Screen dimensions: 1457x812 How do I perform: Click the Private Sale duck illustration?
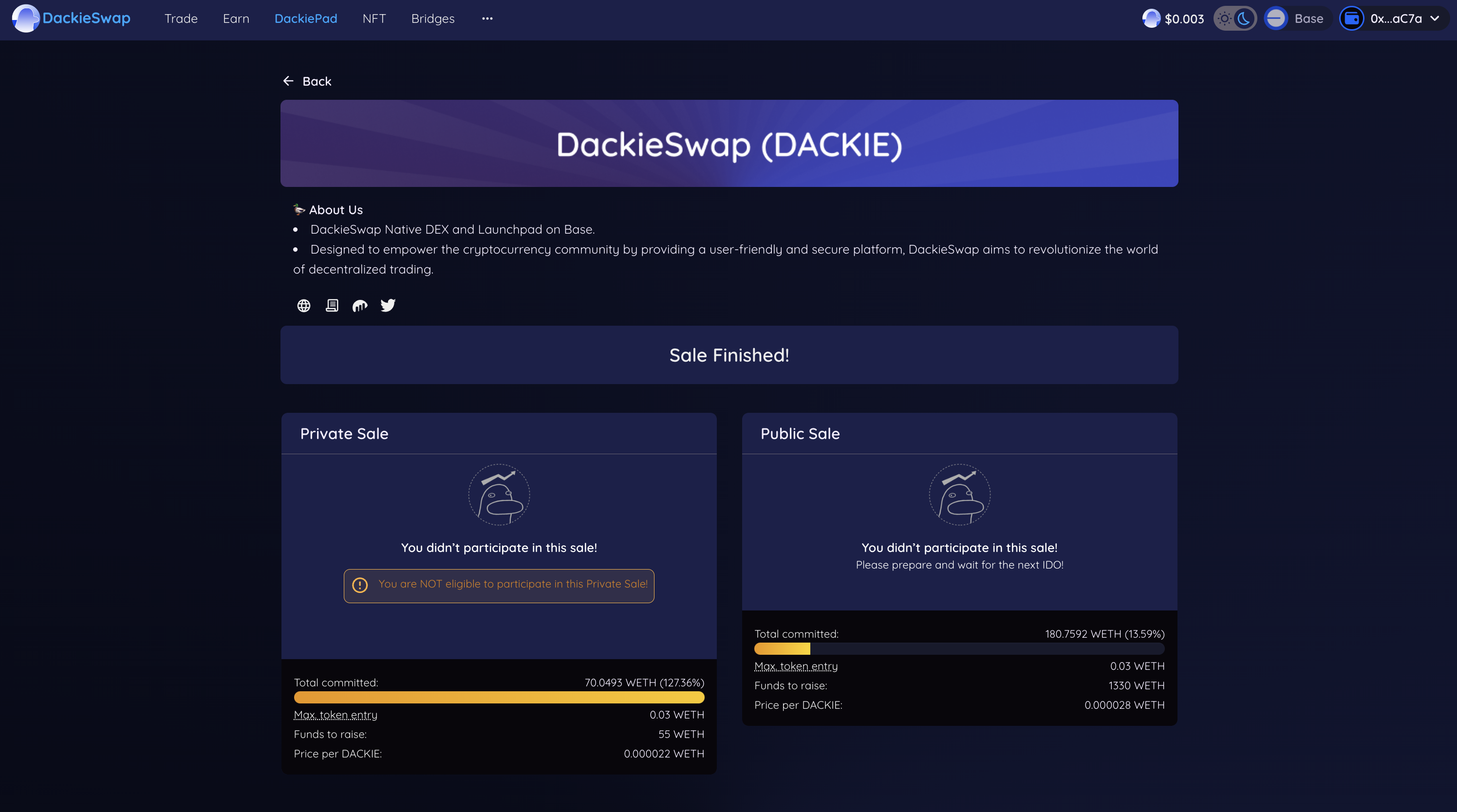[499, 495]
